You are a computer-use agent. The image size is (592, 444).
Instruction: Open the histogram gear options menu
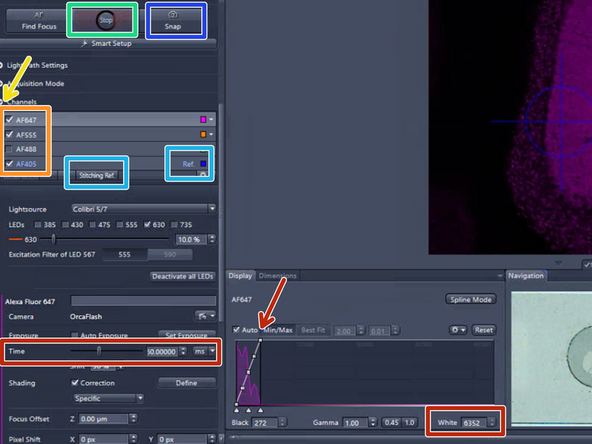[458, 330]
